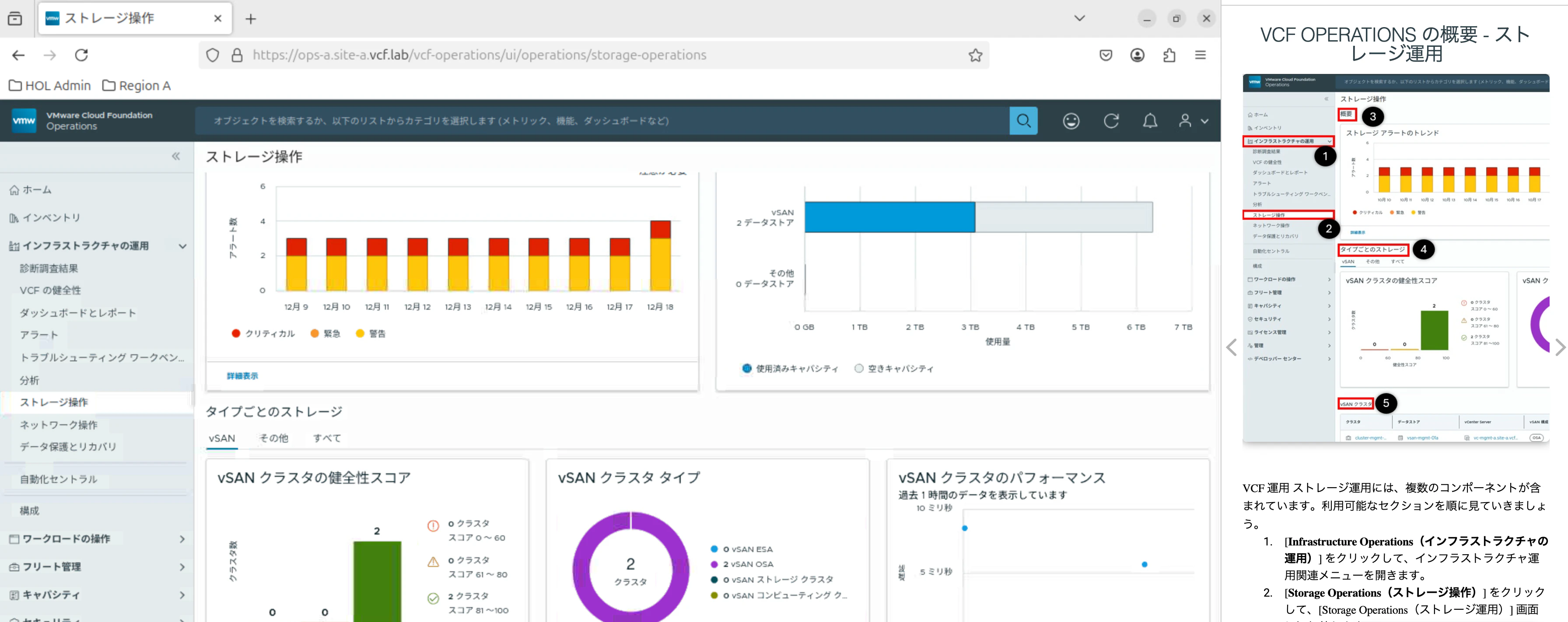The width and height of the screenshot is (1568, 622).
Task: Open the browser Pocket save icon
Action: [x=1106, y=56]
